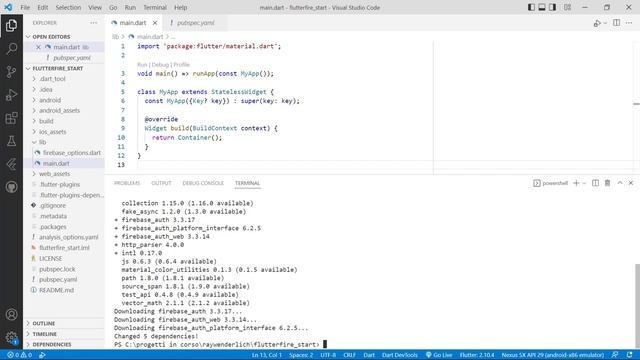Open the GitHub activity bar icon
640x360 pixels.
click(11, 187)
